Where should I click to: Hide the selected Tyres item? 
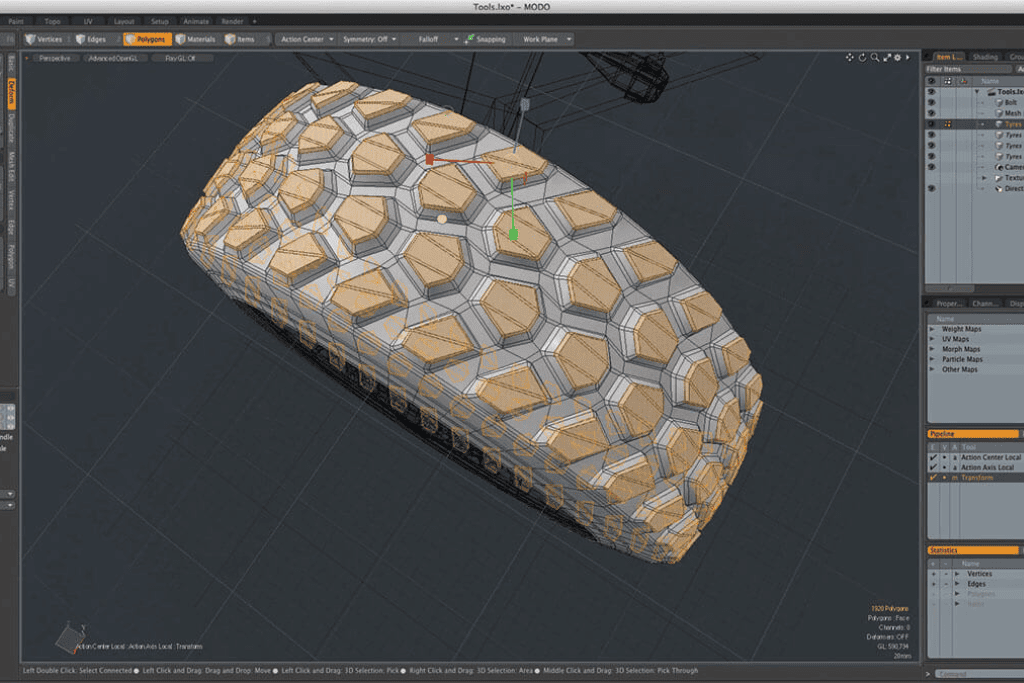click(x=931, y=124)
